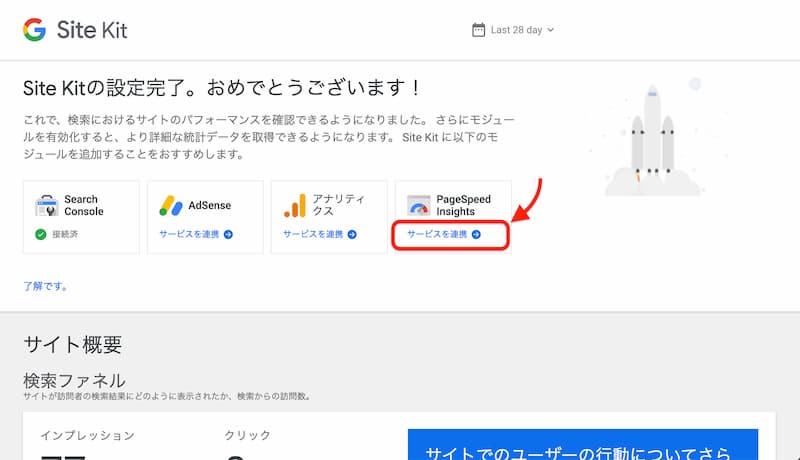This screenshot has height=460, width=800.
Task: Click the Search Console card label
Action: pos(84,206)
